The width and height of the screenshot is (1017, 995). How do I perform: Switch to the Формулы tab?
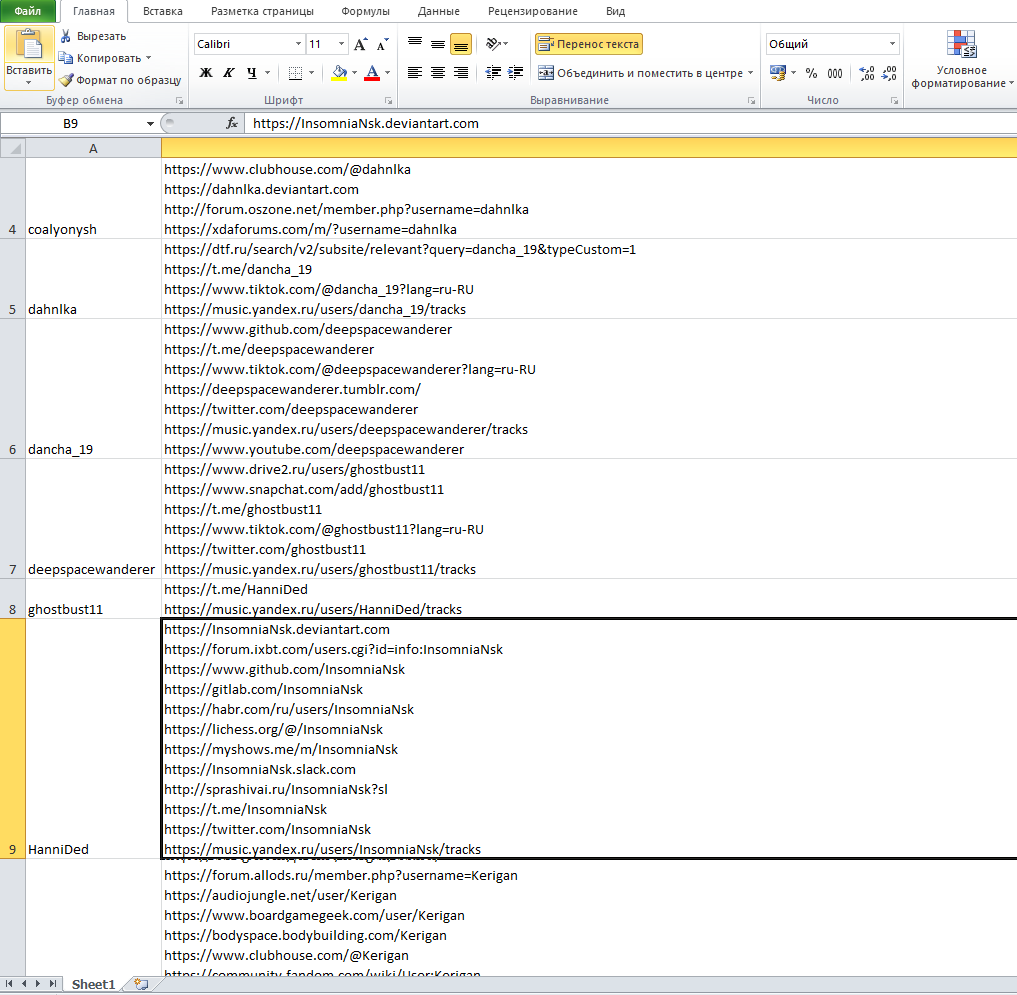point(365,11)
